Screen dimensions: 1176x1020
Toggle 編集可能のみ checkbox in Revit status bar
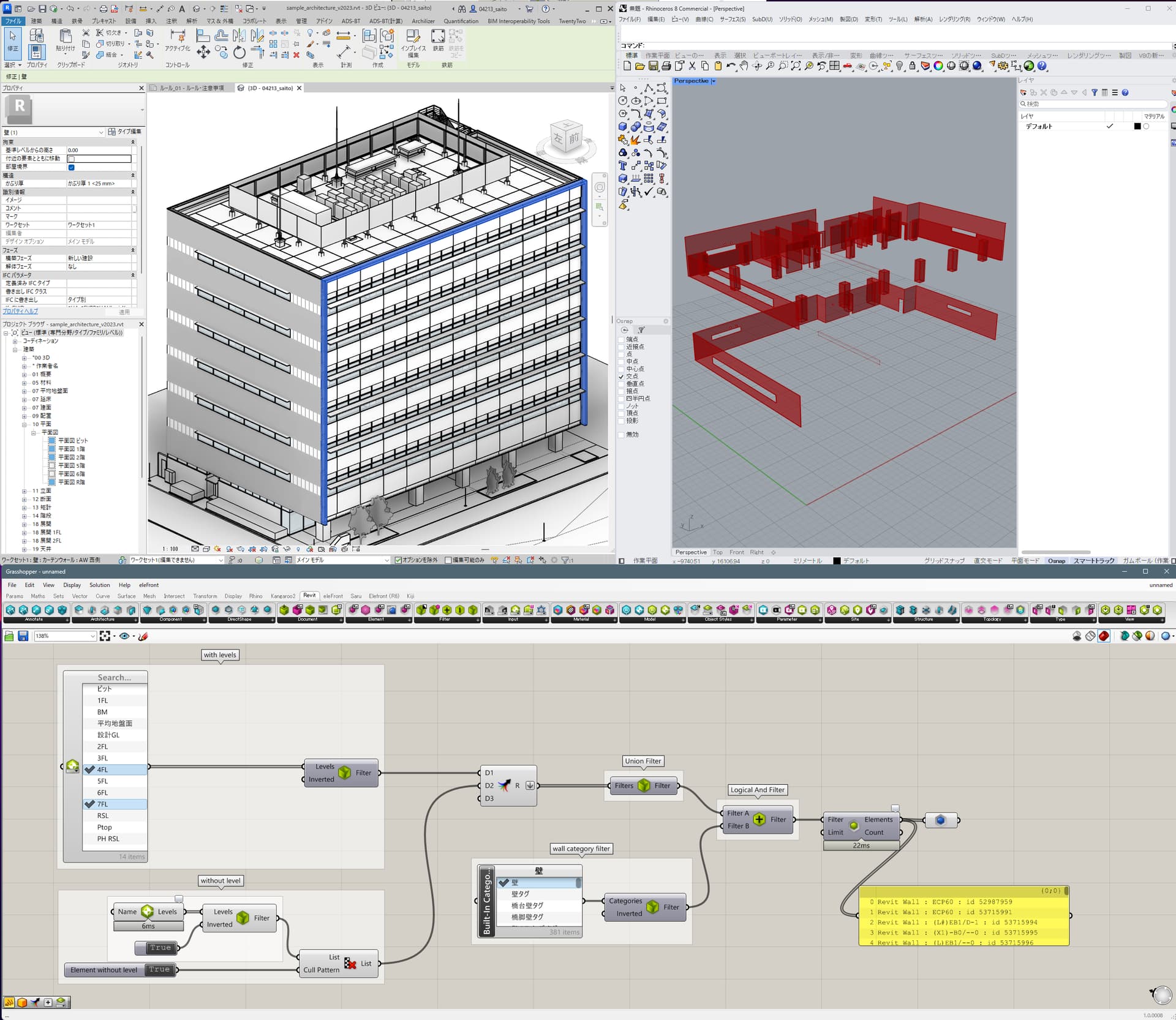(x=448, y=560)
